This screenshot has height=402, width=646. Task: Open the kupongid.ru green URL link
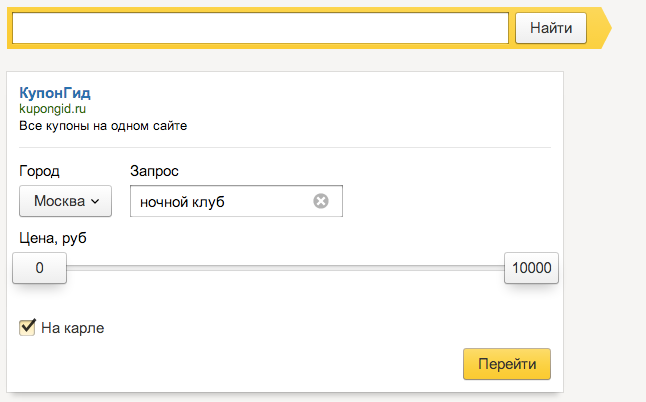(52, 109)
